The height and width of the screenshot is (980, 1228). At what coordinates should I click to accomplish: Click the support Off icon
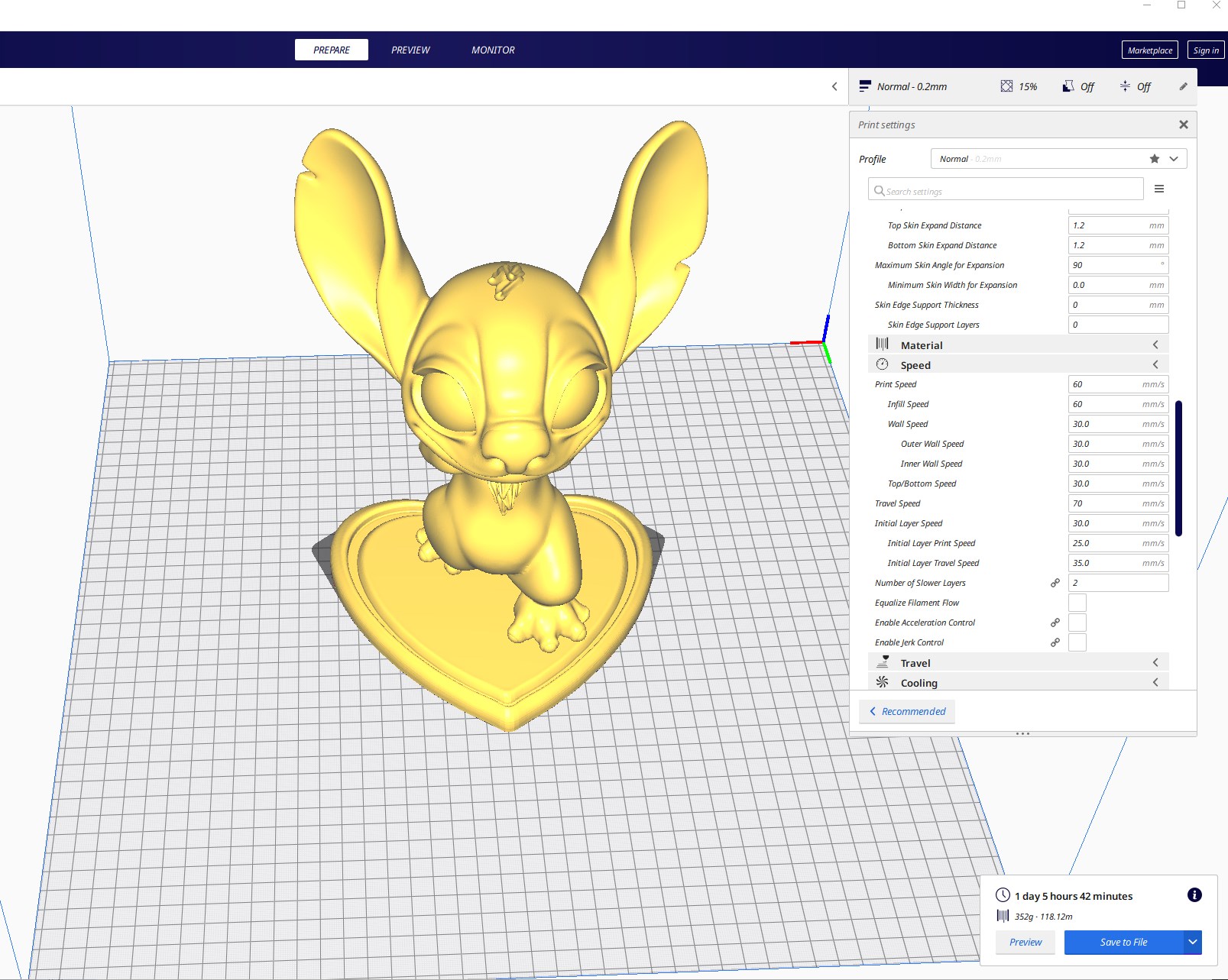tap(1068, 86)
